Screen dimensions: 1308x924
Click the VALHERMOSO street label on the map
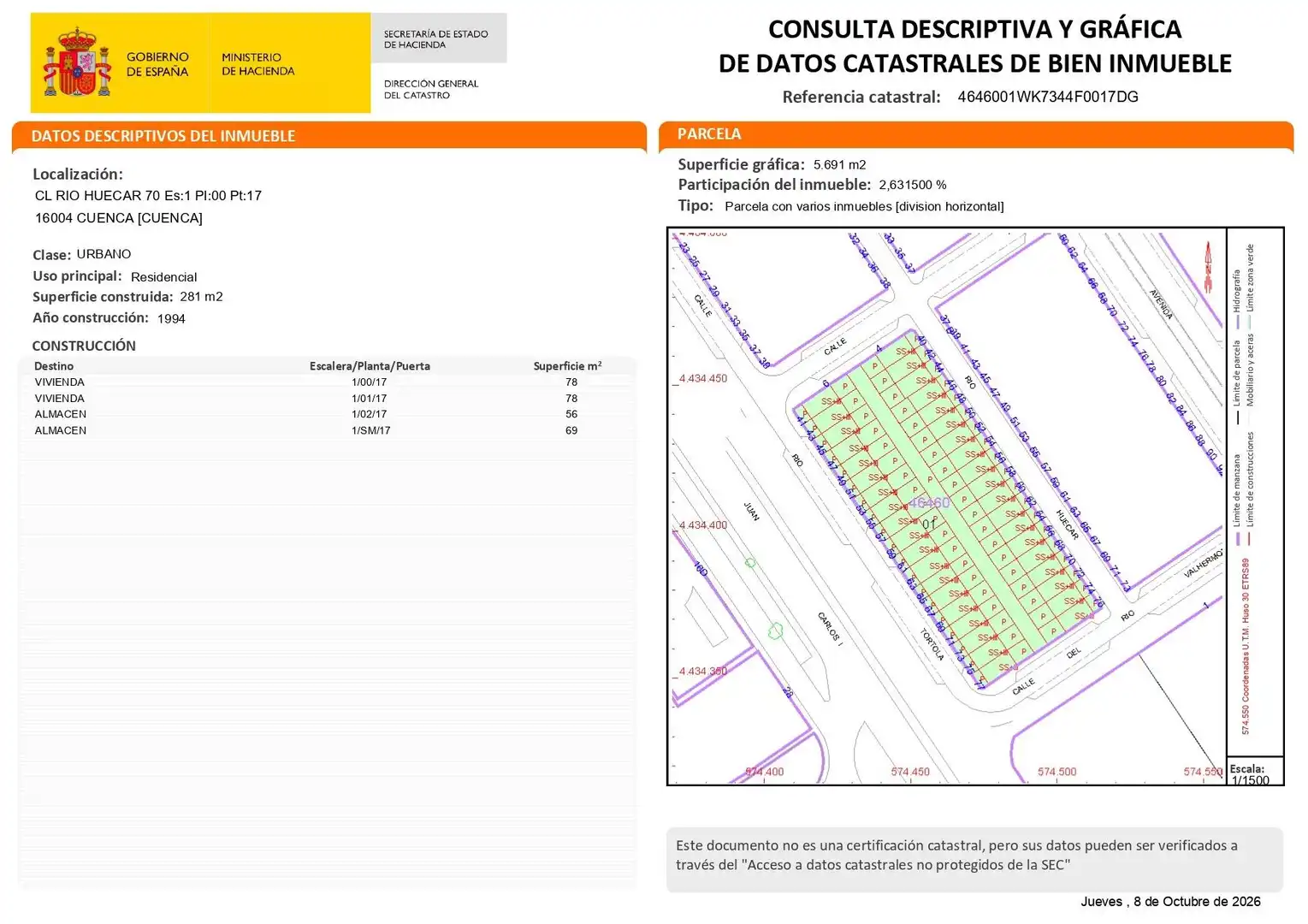click(x=1204, y=562)
